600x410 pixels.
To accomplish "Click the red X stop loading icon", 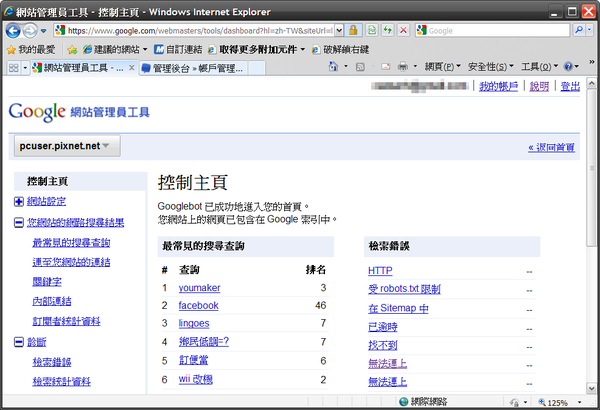I will [x=403, y=30].
